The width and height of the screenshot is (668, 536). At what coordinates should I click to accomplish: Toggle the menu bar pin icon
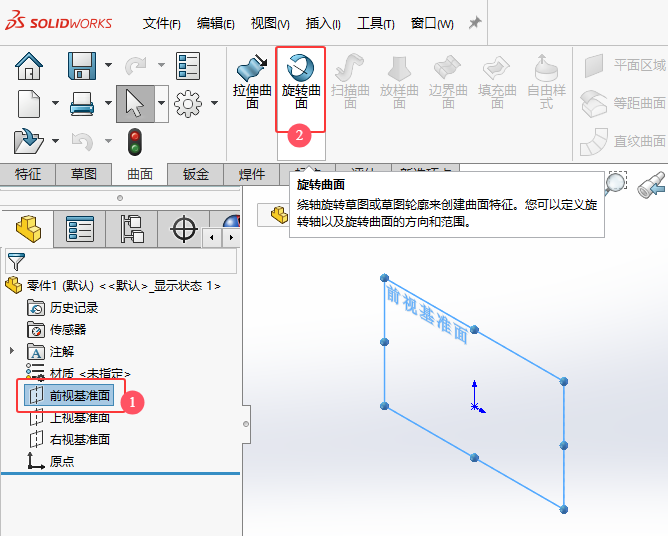click(475, 23)
